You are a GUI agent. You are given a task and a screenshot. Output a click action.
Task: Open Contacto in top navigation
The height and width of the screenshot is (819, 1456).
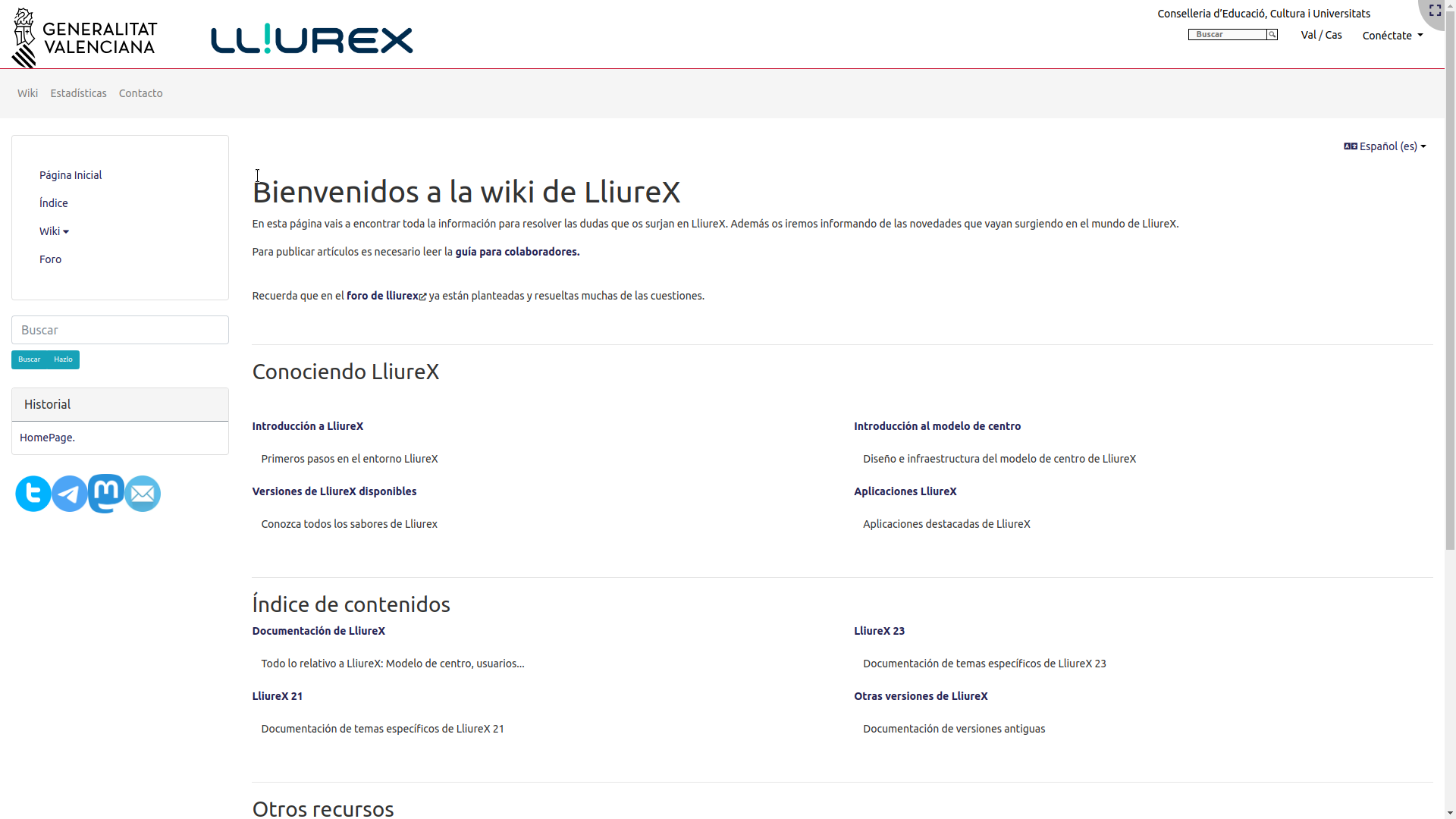pyautogui.click(x=140, y=93)
